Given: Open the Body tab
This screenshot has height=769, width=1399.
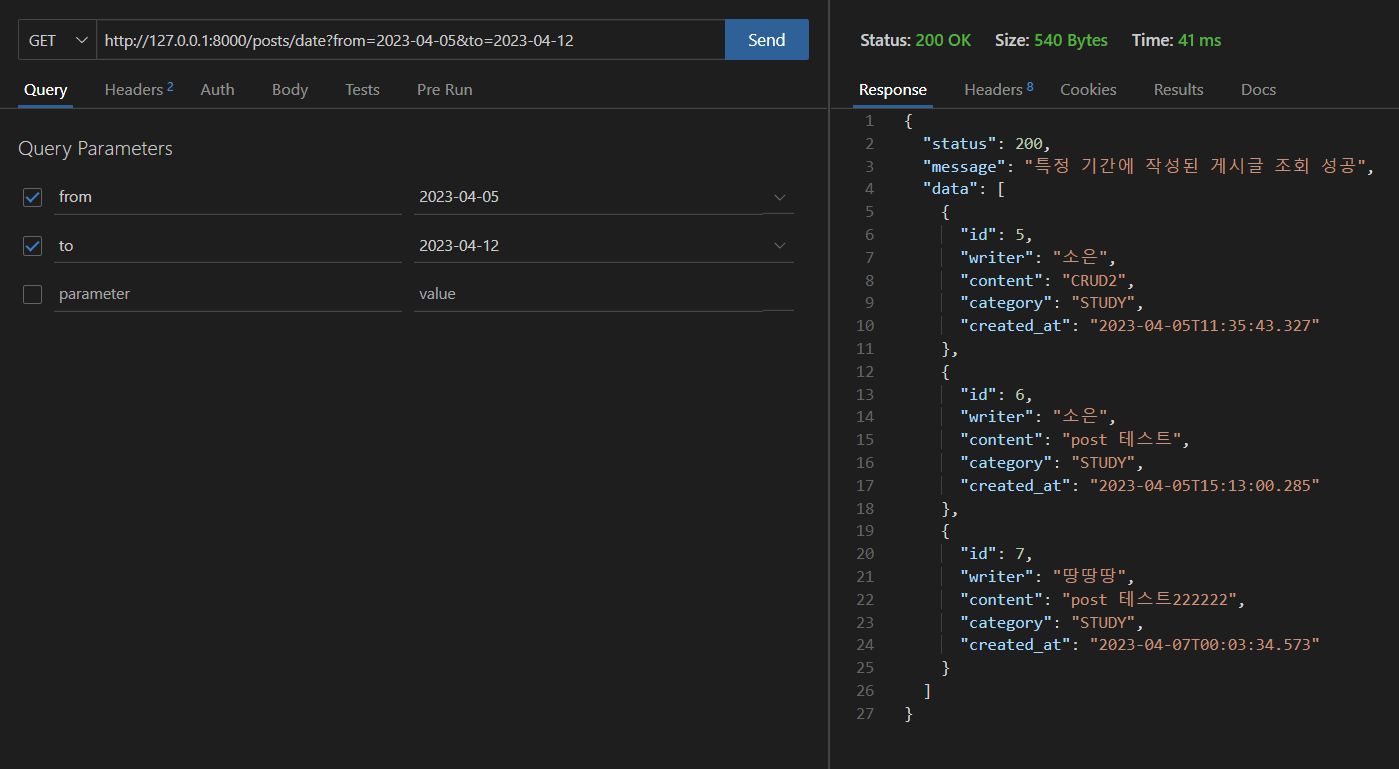Looking at the screenshot, I should pos(290,90).
